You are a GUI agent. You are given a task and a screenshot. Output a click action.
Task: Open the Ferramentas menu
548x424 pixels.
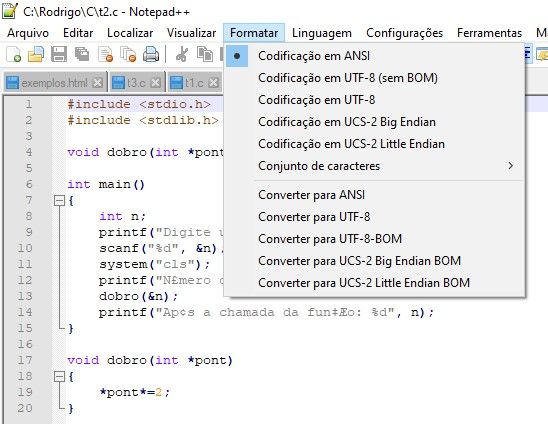point(489,33)
